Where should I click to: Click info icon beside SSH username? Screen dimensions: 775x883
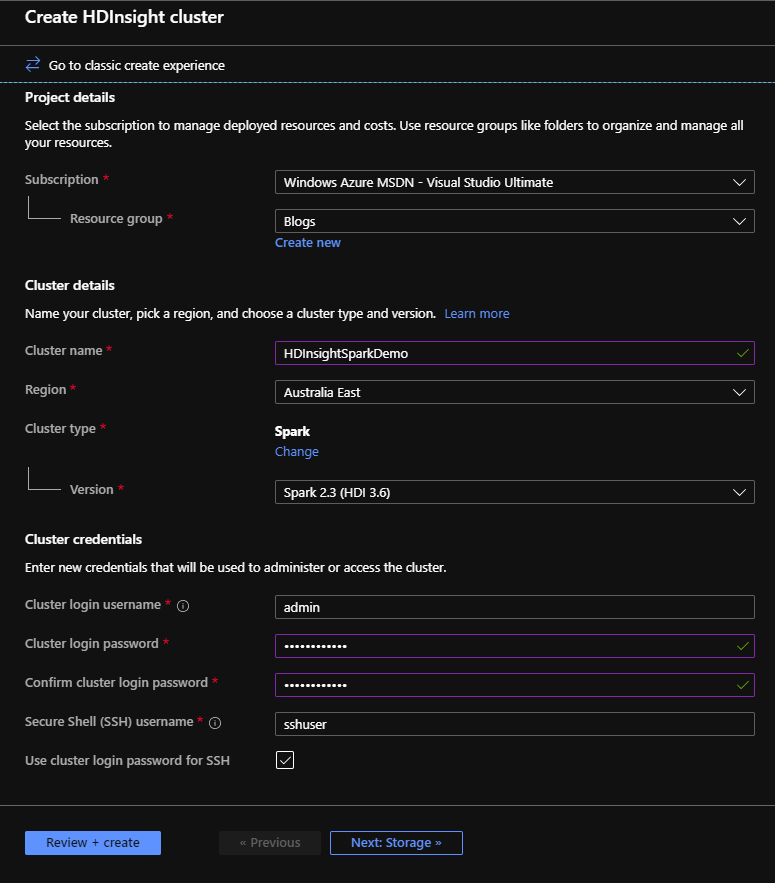click(215, 722)
